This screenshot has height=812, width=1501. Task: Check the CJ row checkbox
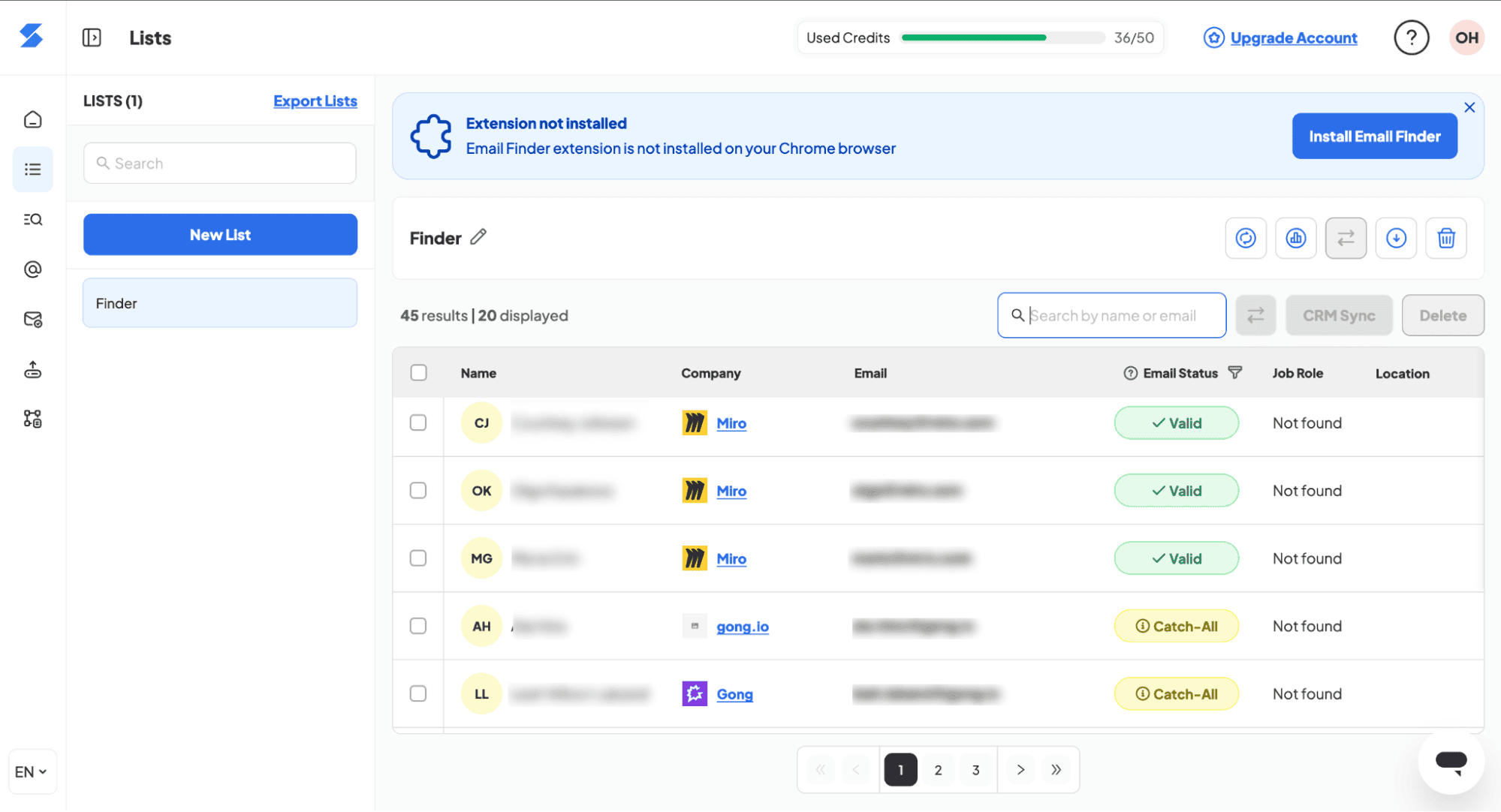(x=418, y=423)
